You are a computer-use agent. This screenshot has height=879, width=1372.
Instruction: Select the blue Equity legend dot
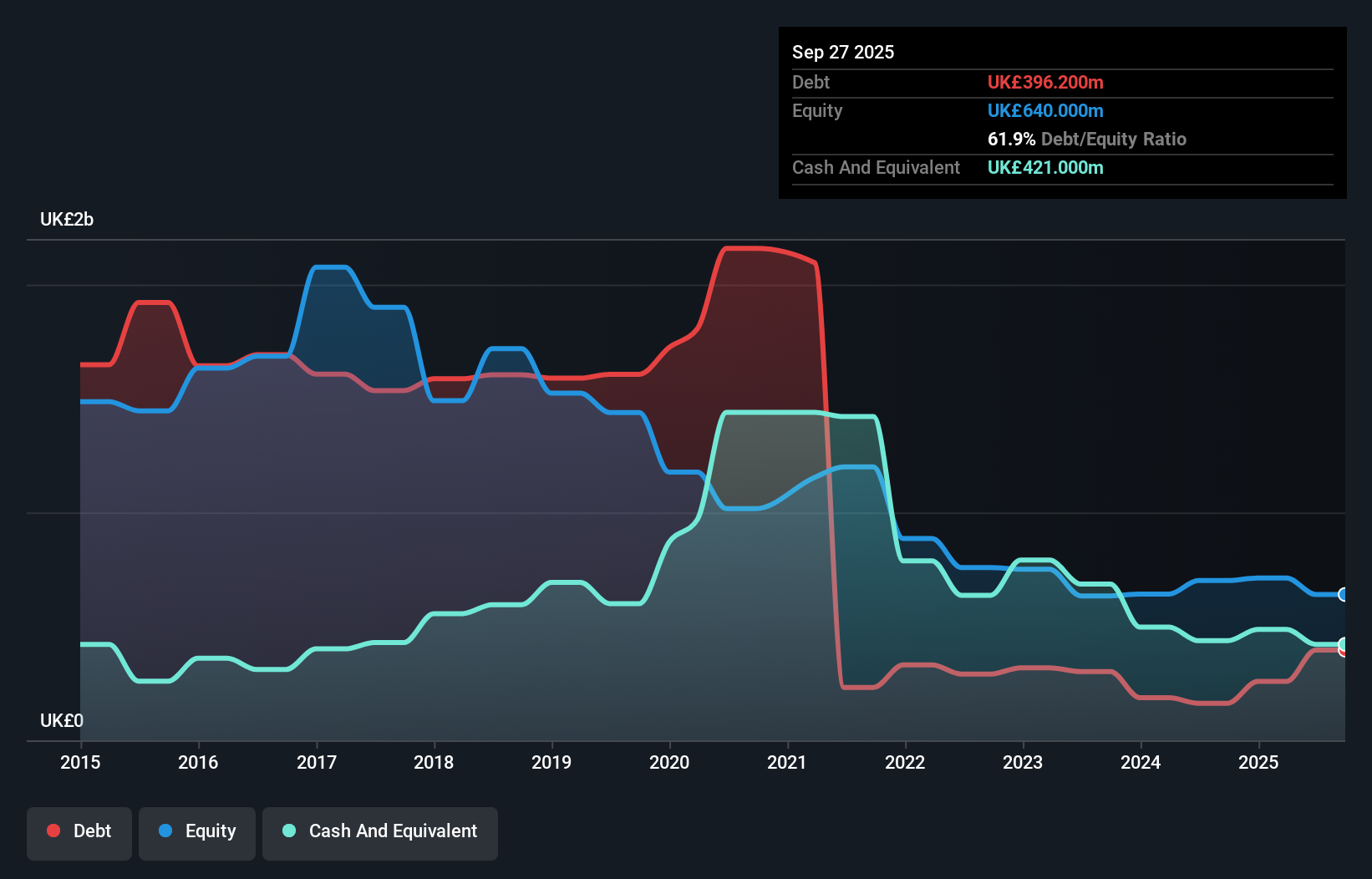click(165, 831)
